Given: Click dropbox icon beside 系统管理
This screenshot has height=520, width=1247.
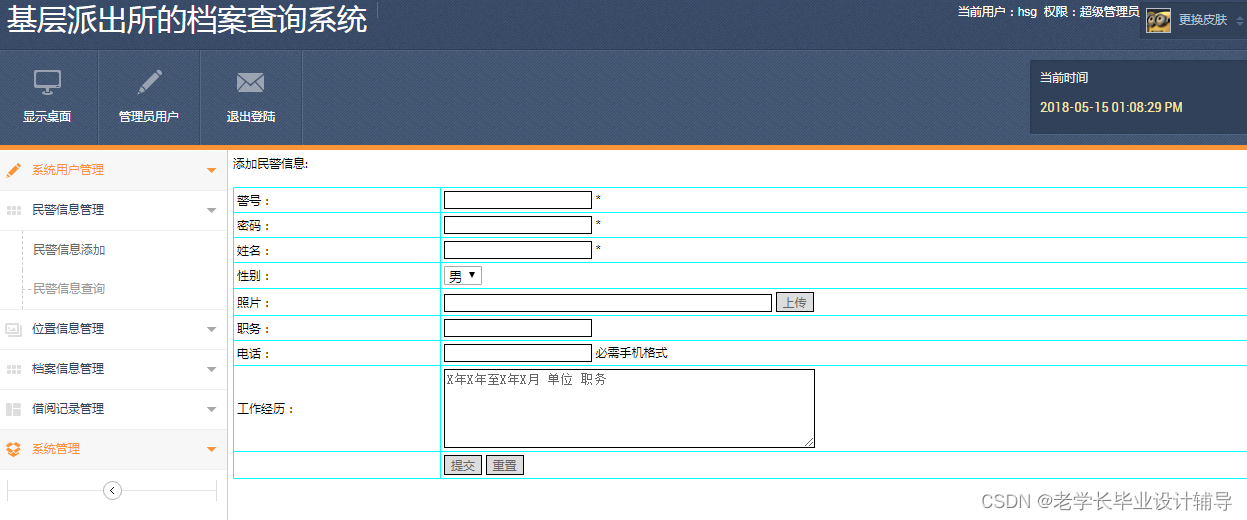Looking at the screenshot, I should (14, 449).
